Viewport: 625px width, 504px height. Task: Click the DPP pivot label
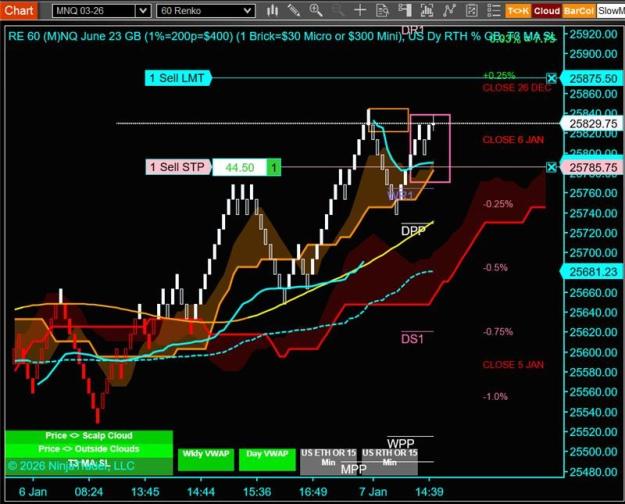[x=413, y=231]
